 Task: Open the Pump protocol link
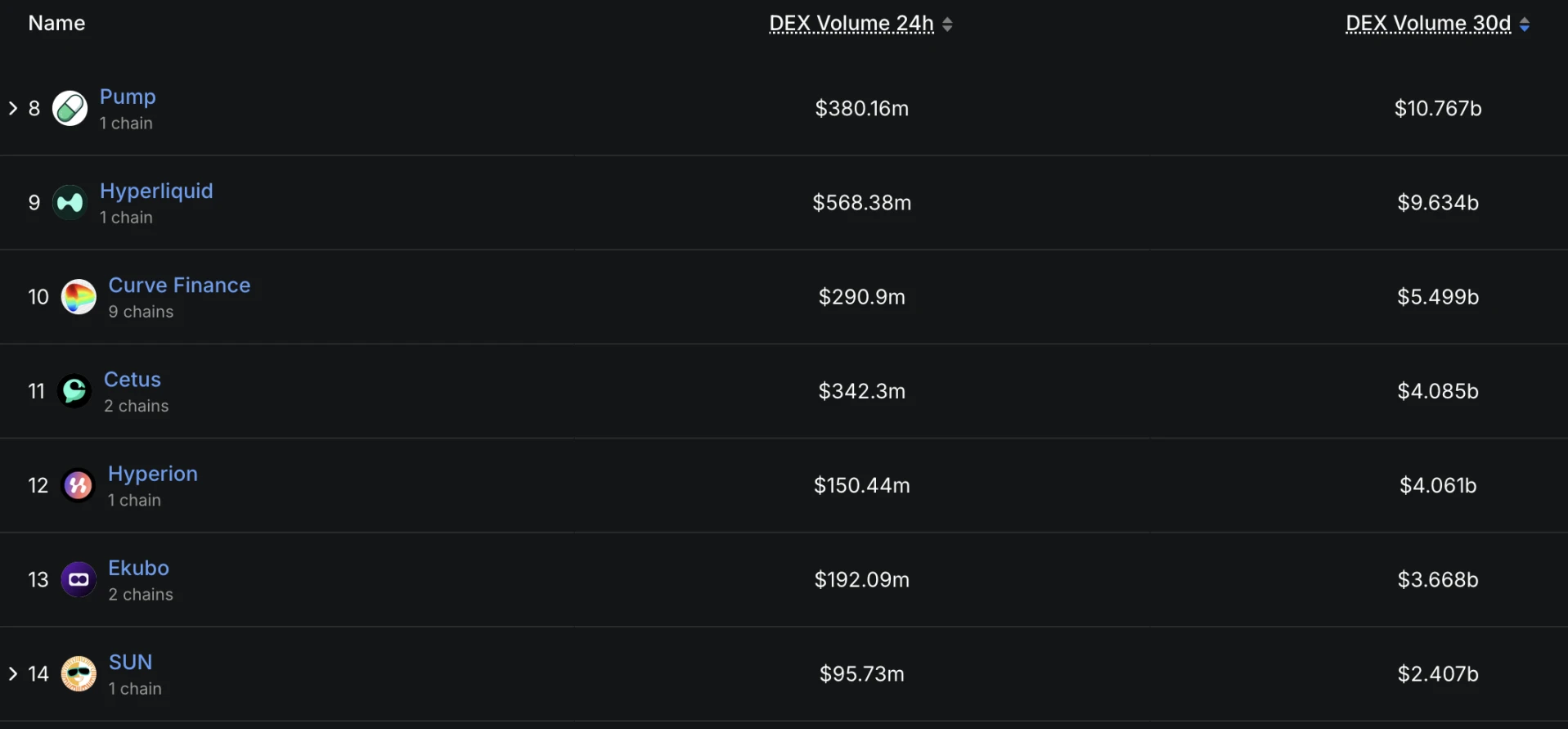click(128, 97)
